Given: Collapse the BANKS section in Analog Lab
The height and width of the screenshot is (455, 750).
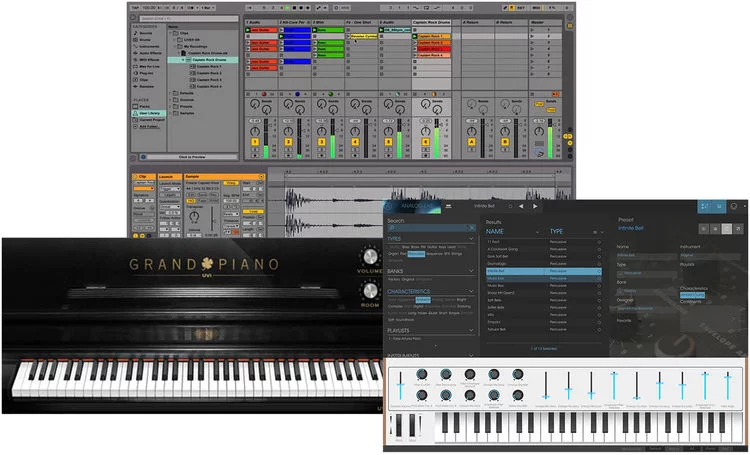Looking at the screenshot, I should [471, 271].
